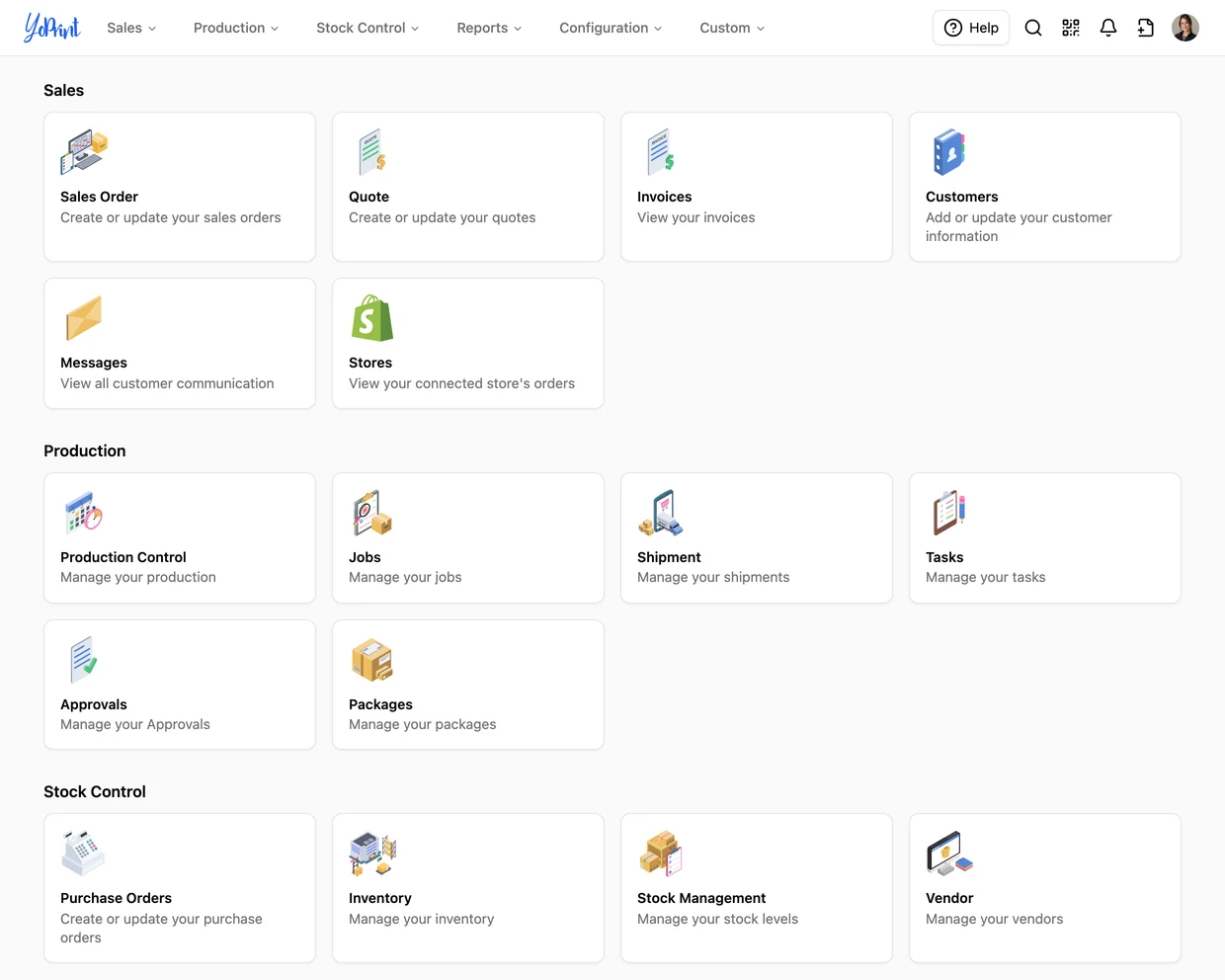Click the Help button
Screen dimensions: 1225x980
[971, 28]
